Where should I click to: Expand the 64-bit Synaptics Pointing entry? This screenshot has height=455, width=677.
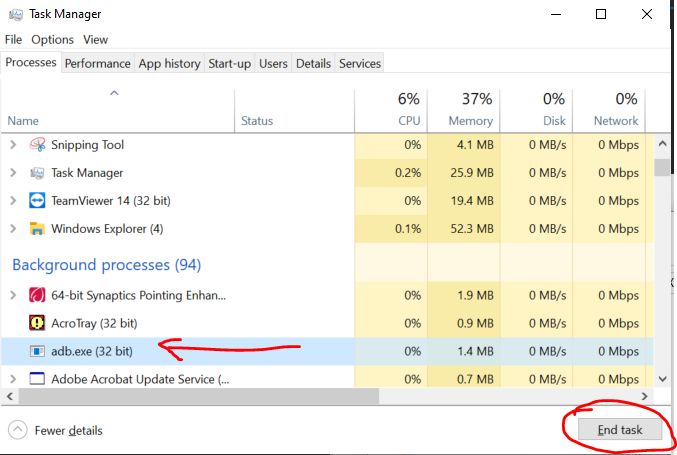(x=13, y=295)
